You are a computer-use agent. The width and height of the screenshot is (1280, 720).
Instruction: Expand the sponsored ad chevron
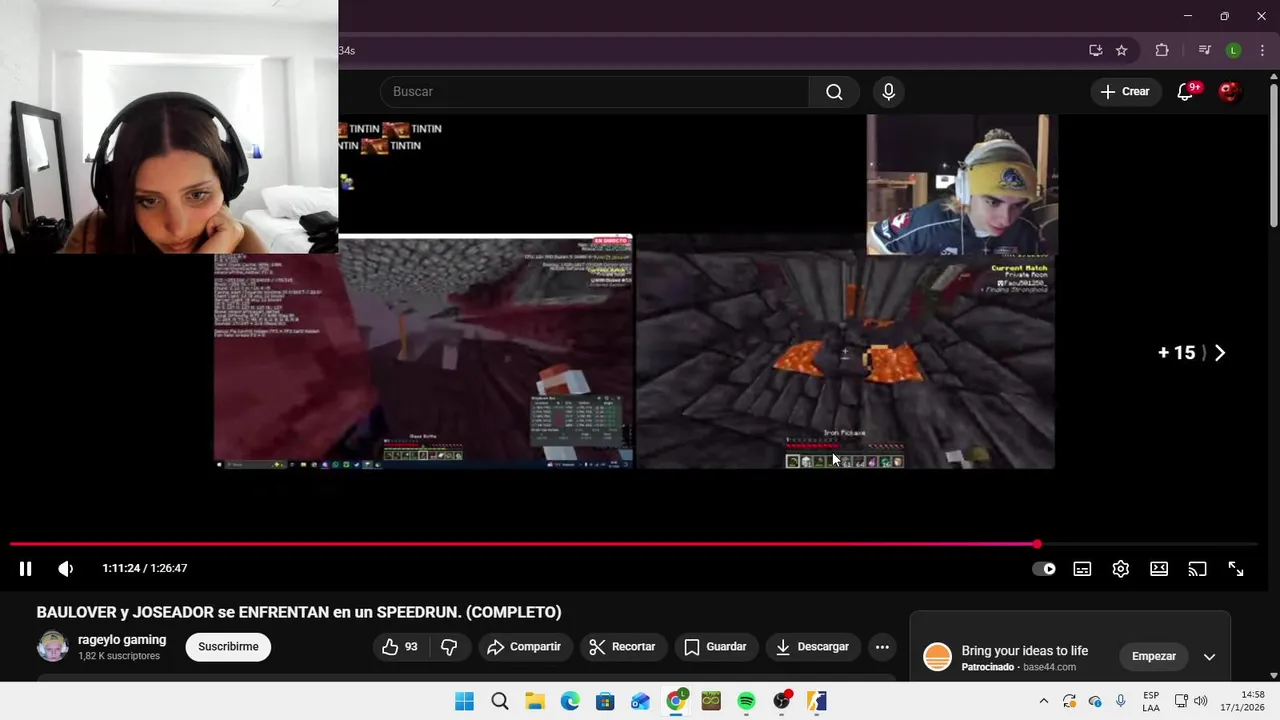tap(1209, 657)
